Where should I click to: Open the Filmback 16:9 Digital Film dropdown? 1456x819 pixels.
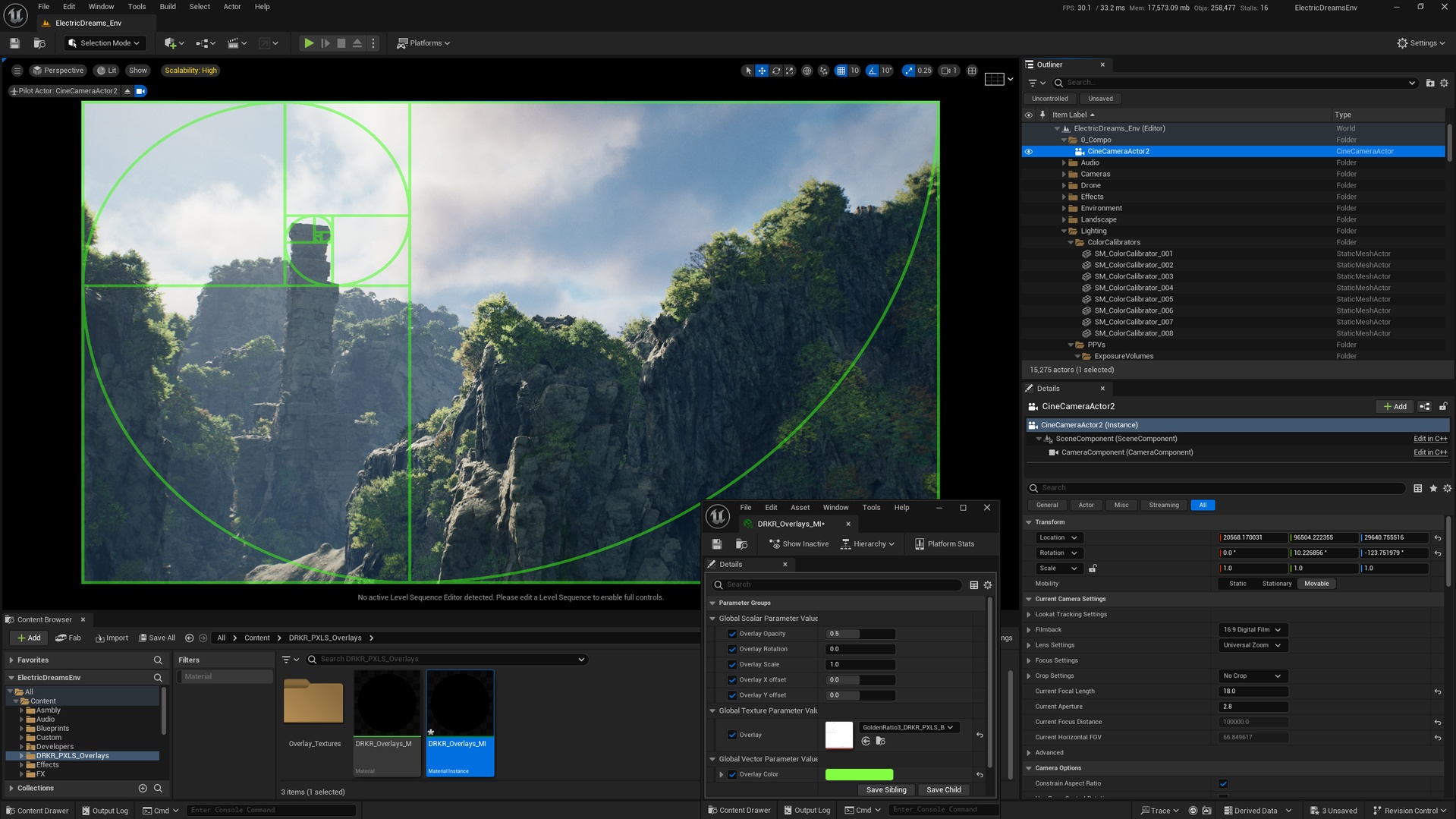[x=1251, y=630]
